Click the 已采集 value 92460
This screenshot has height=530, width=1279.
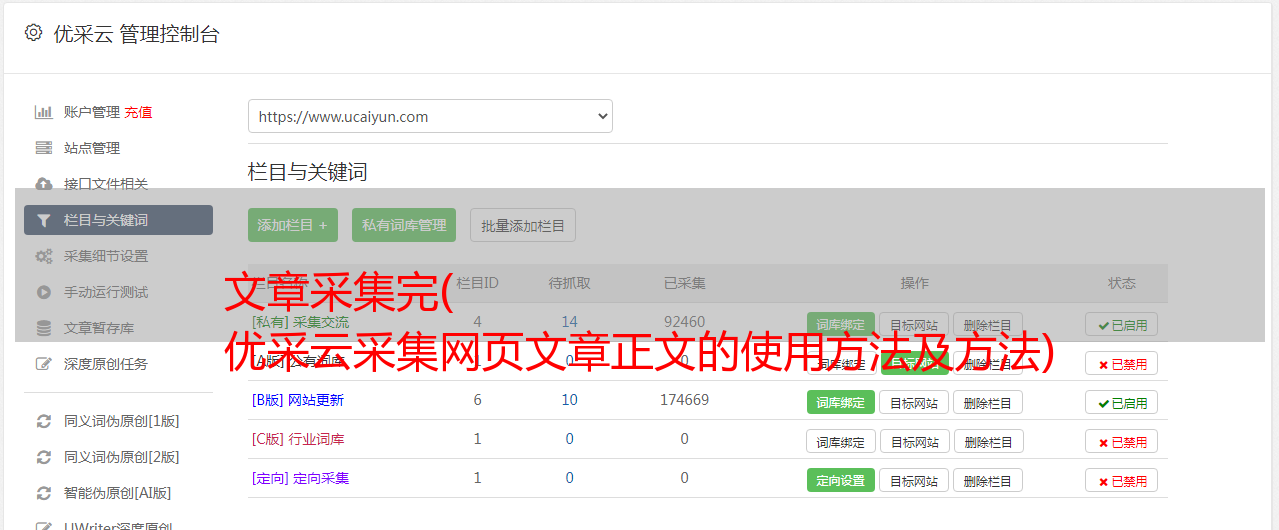684,322
